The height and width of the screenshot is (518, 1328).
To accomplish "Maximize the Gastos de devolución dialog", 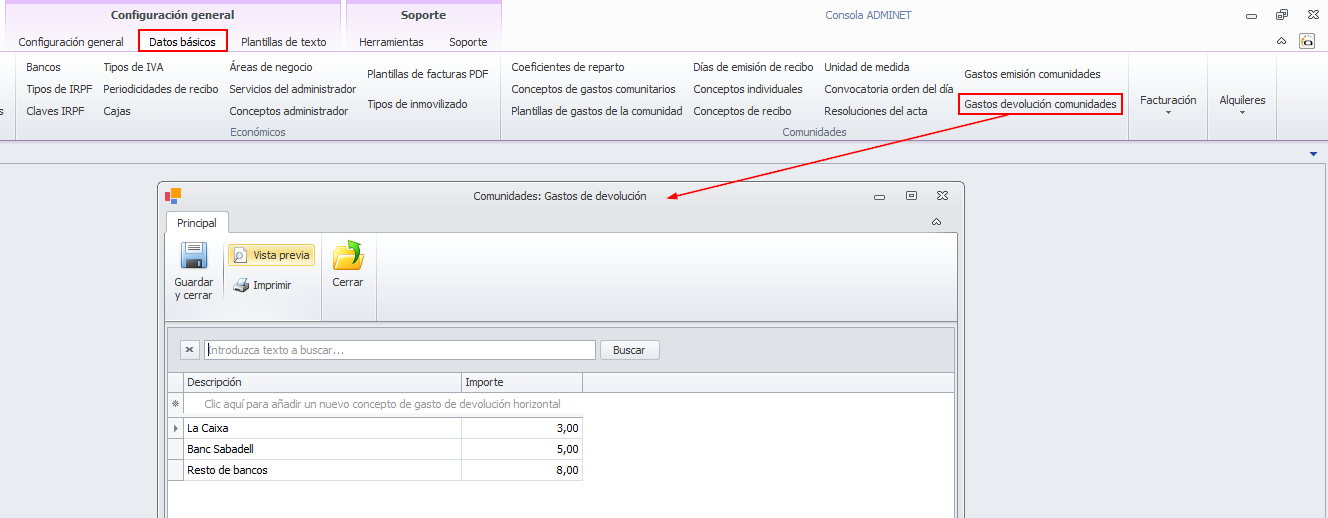I will (911, 196).
